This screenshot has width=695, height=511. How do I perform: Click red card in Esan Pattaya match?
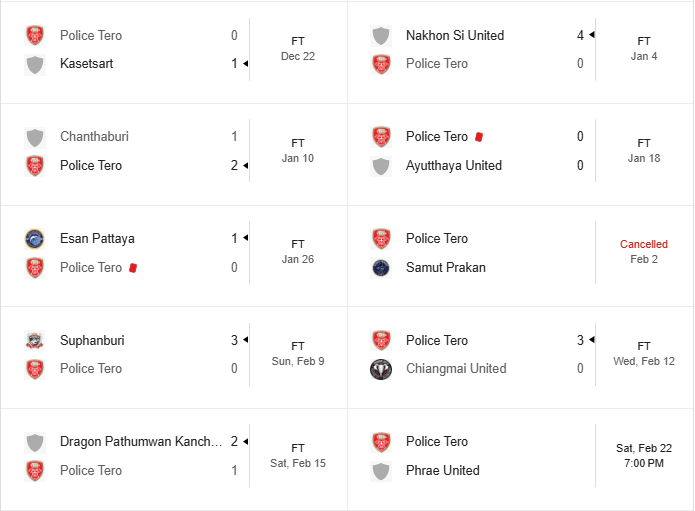[x=133, y=268]
